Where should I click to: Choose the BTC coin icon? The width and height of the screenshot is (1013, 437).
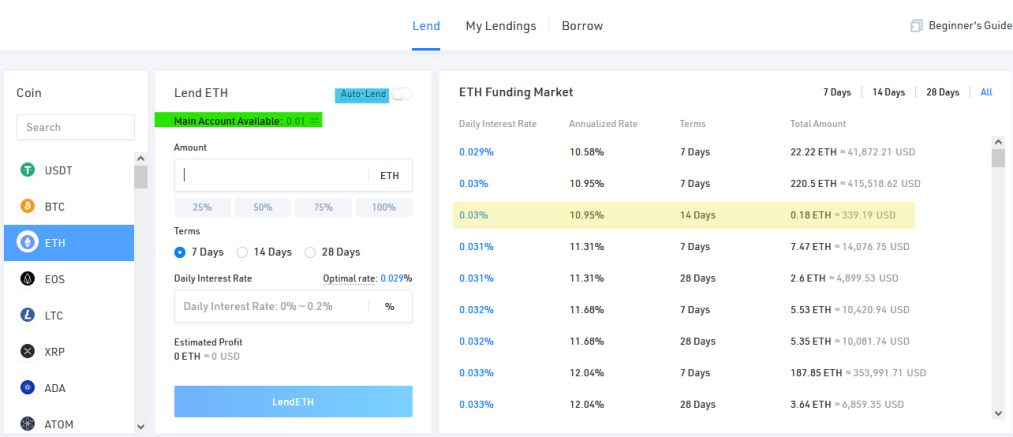point(27,207)
